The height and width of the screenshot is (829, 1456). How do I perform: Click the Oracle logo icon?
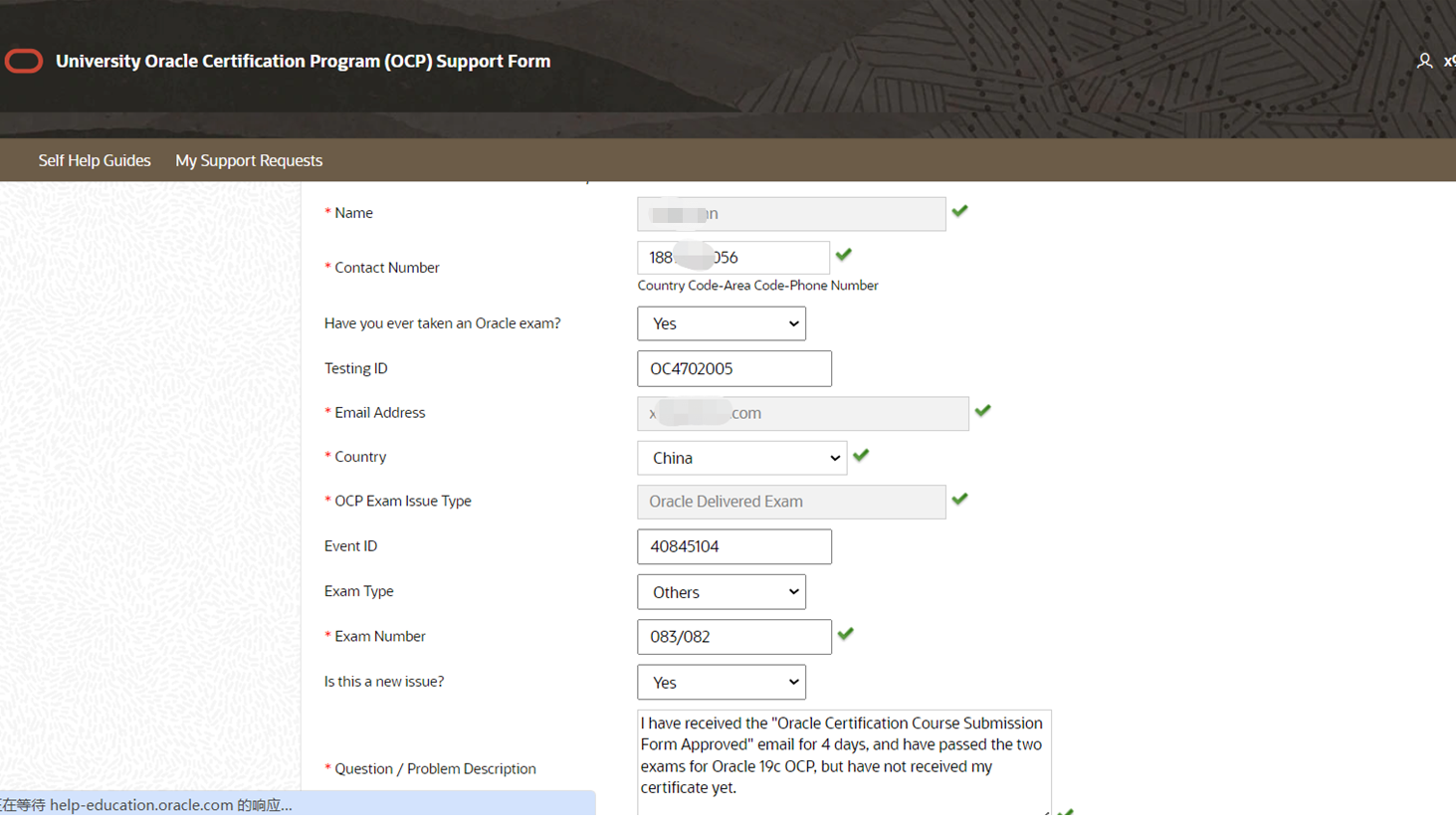pos(24,61)
